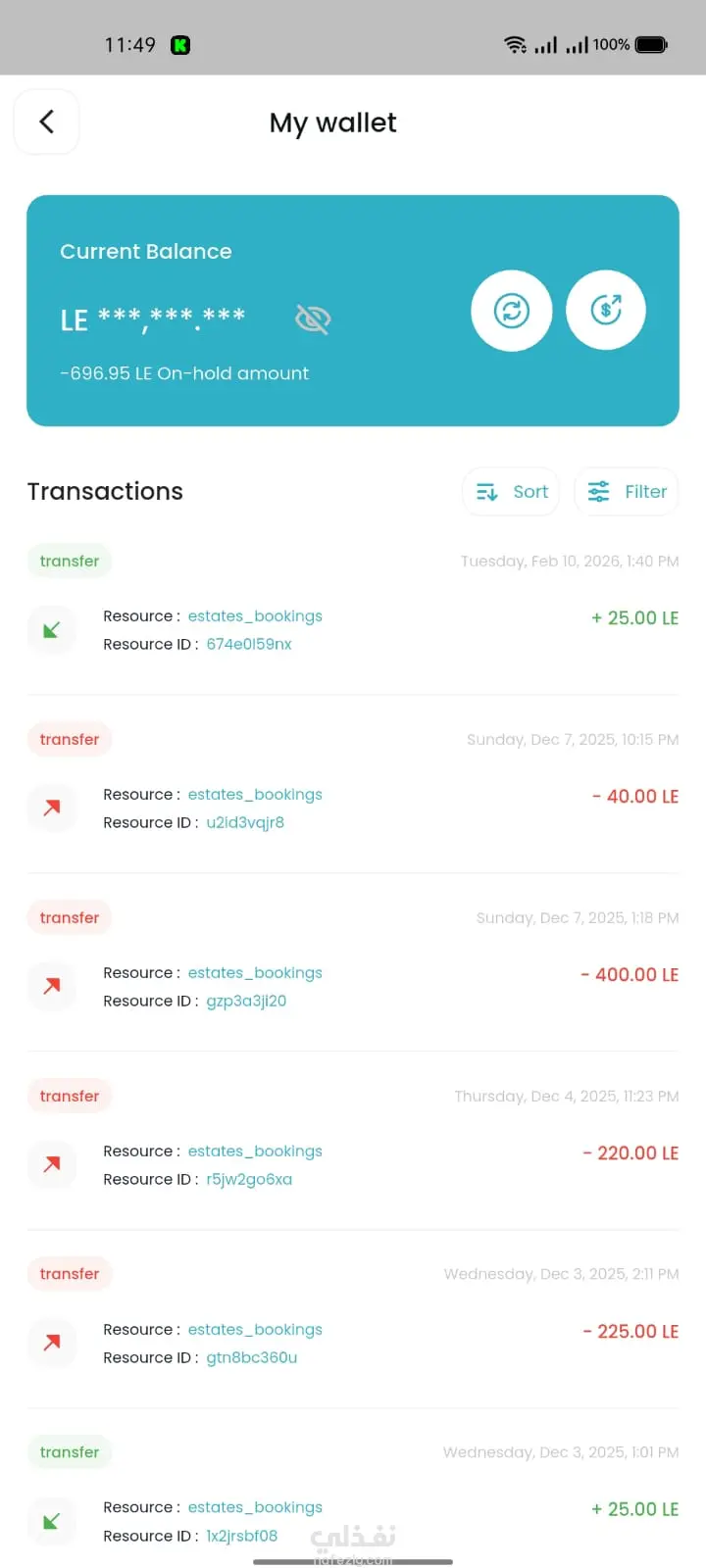
Task: Select the transfer tag dated Feb 10, 2026
Action: (x=70, y=562)
